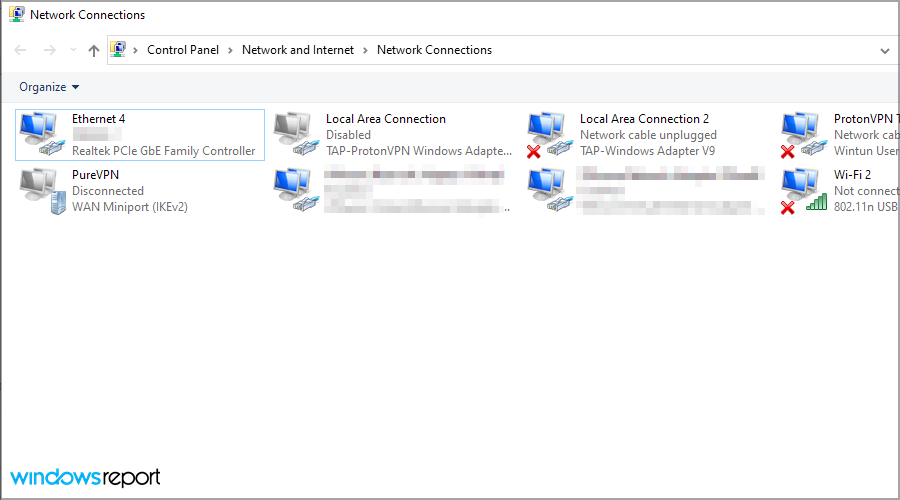
Task: Select the PureVPN connection icon
Action: [43, 191]
